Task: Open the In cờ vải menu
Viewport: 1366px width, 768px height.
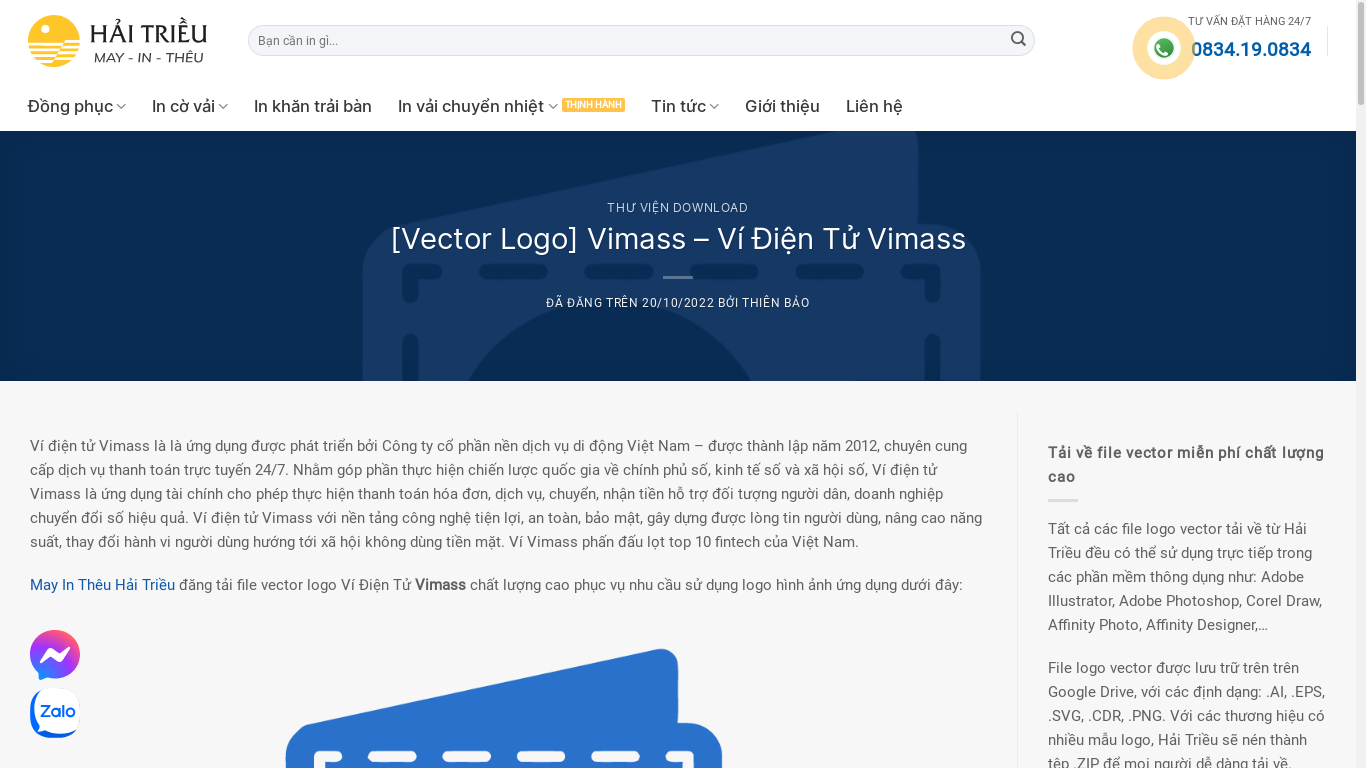Action: point(183,106)
